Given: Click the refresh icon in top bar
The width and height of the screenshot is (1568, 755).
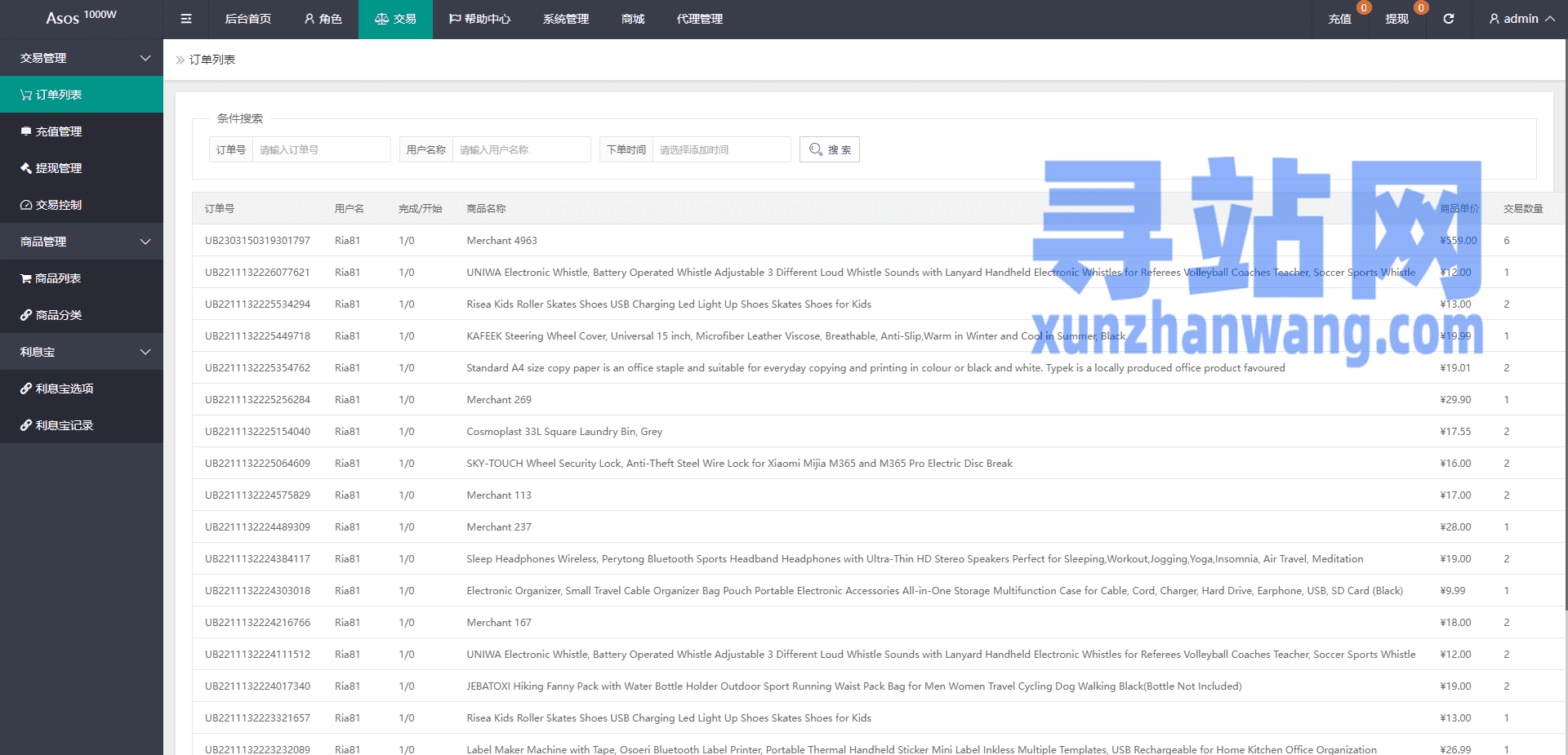Looking at the screenshot, I should 1448,19.
